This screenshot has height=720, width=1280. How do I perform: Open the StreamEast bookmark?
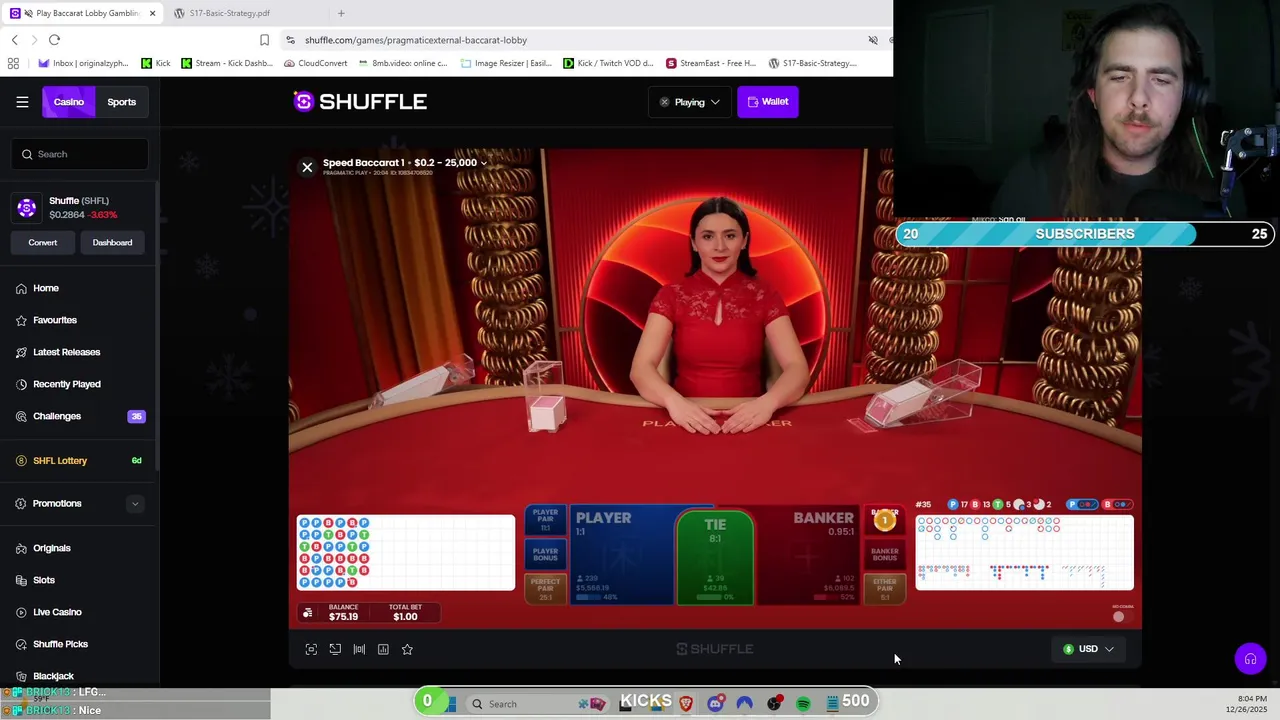[711, 63]
